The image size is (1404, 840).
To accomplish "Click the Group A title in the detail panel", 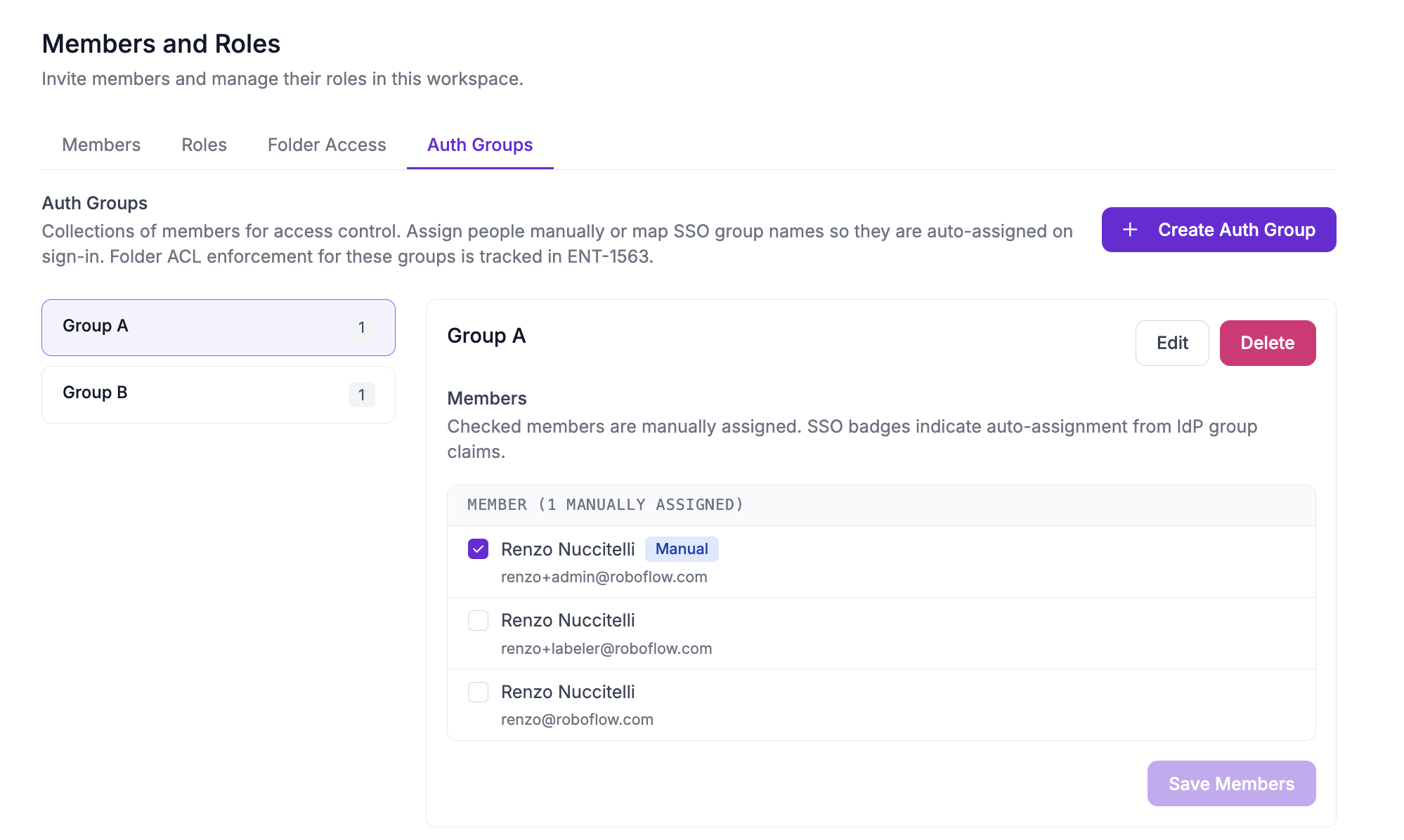I will (486, 336).
